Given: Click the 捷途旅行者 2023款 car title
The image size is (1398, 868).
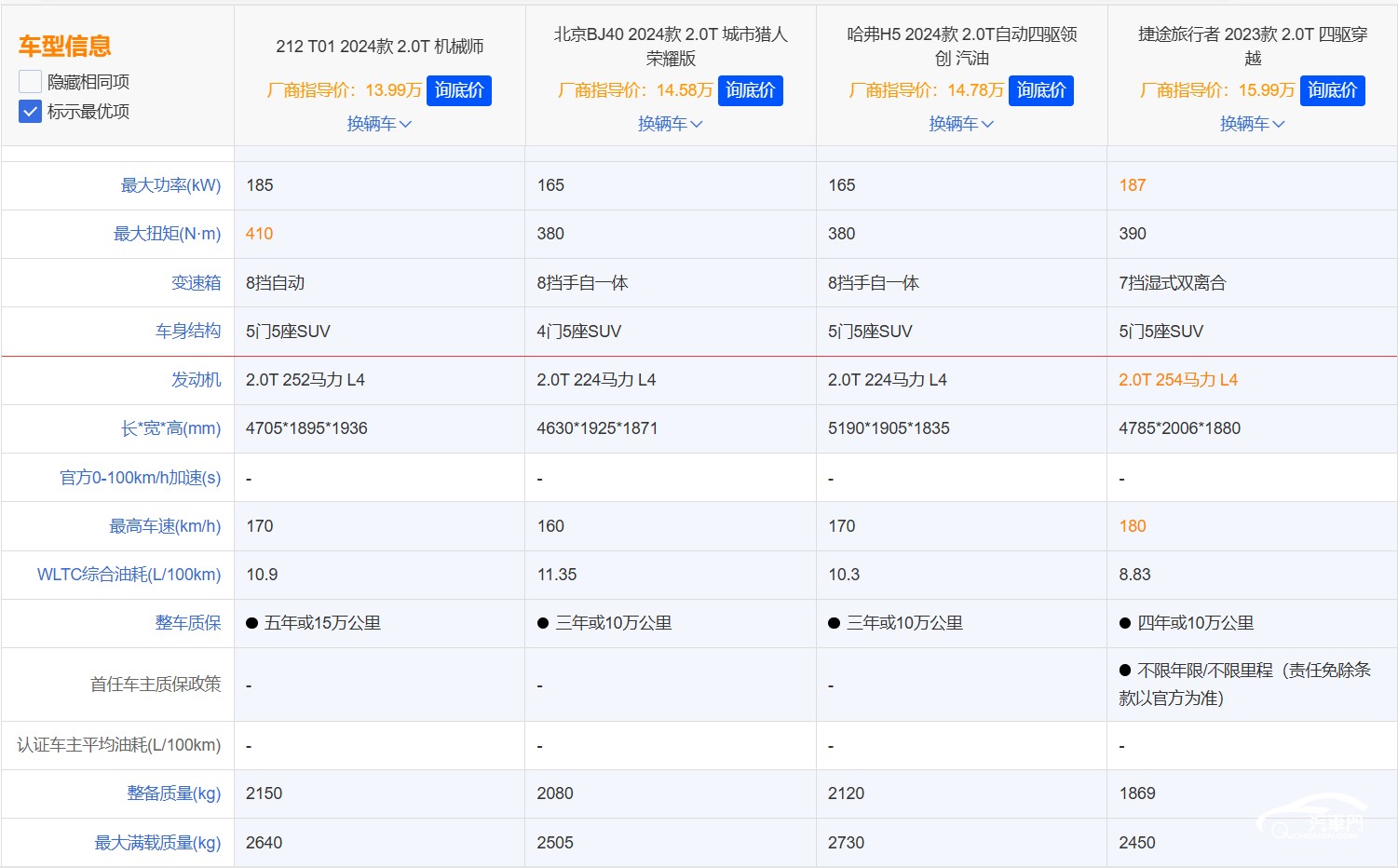Looking at the screenshot, I should 1253,46.
